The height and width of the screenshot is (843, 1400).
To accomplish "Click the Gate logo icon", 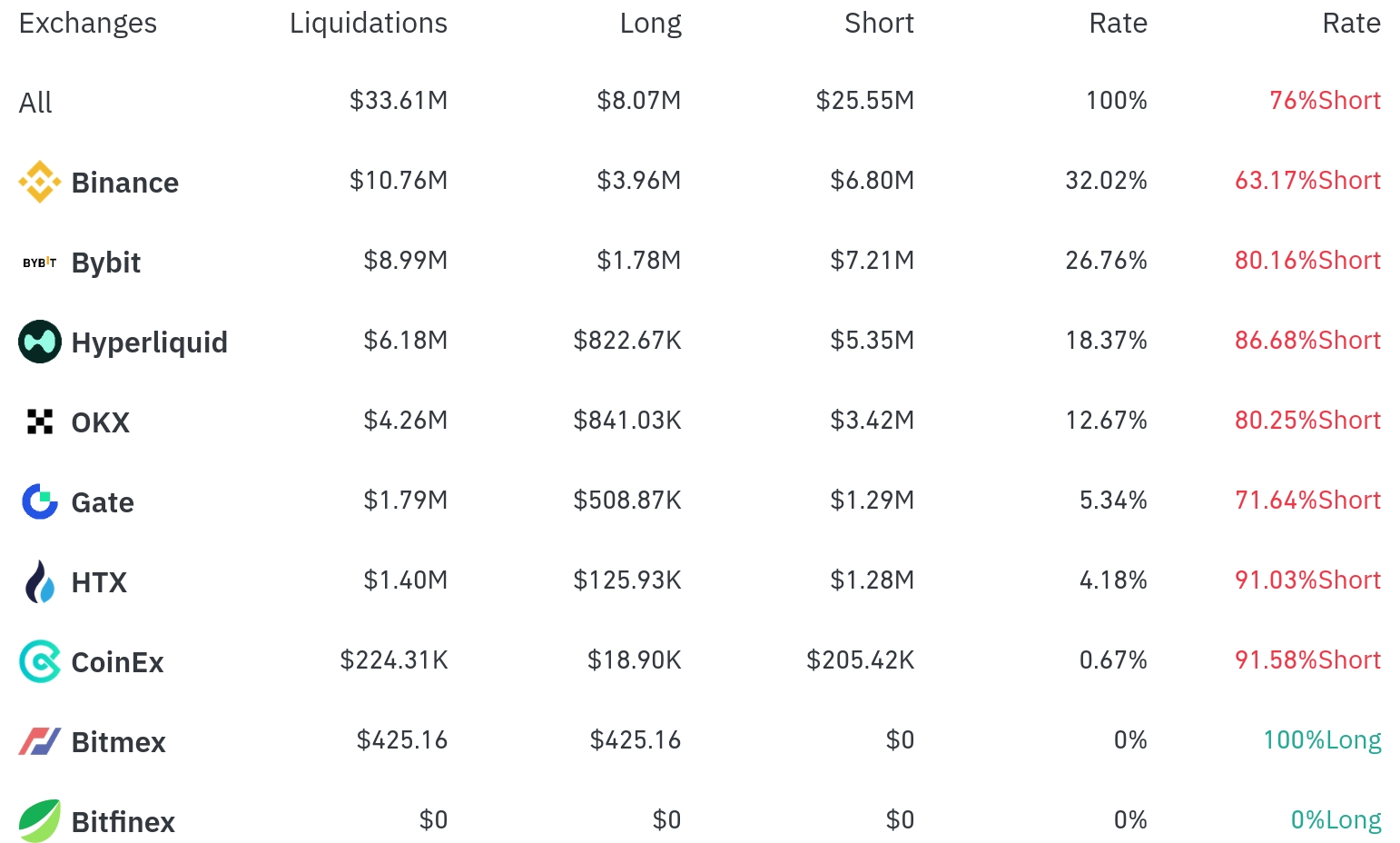I will [40, 501].
